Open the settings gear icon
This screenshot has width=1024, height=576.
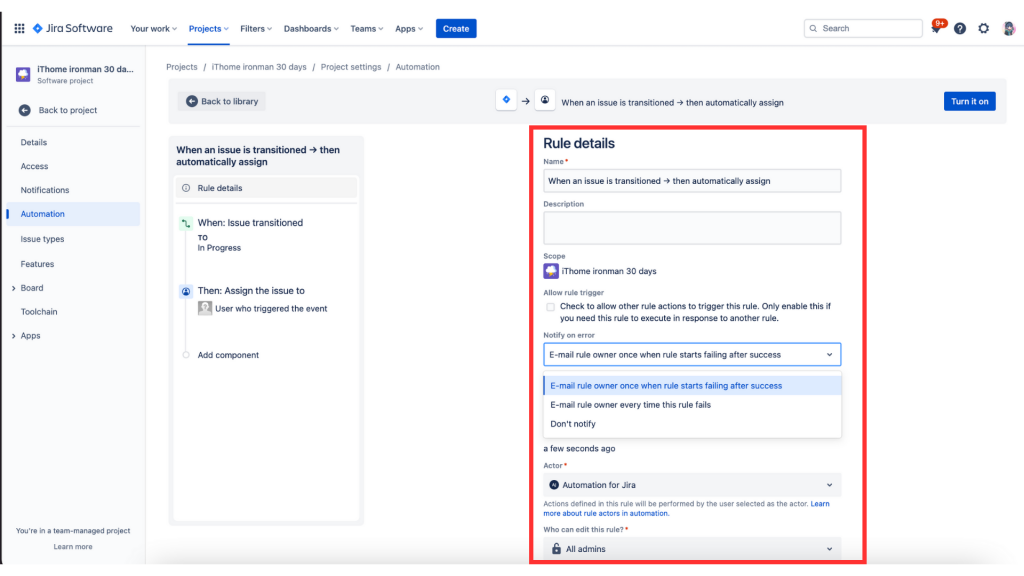pos(984,28)
